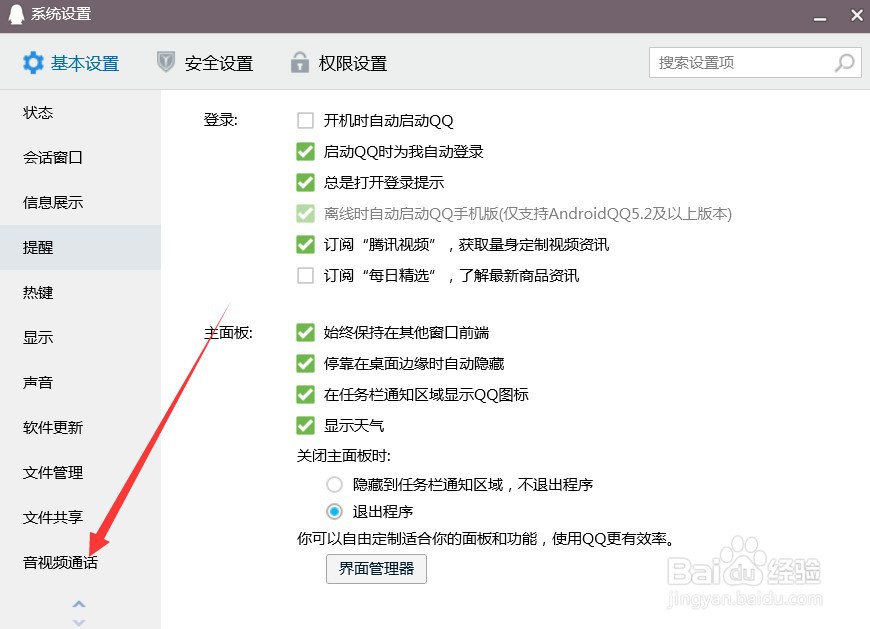Uncheck 在任务栏通知区域显示QQ图标
870x629 pixels.
pos(305,394)
